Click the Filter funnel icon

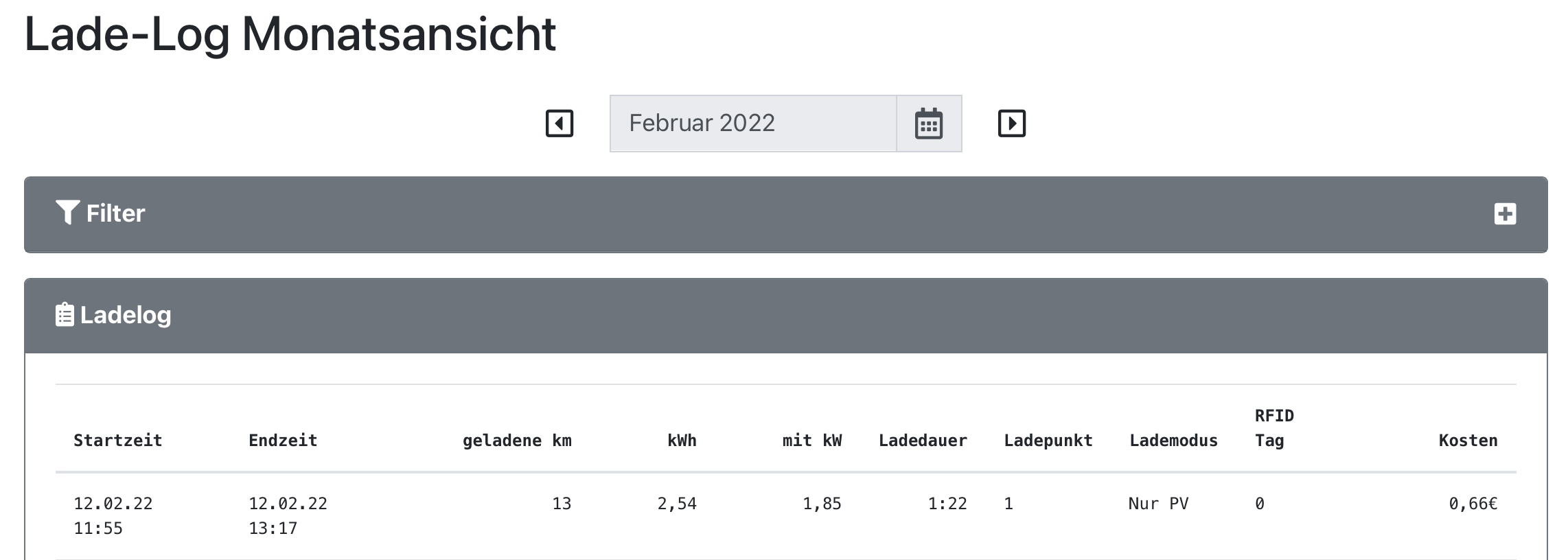(x=67, y=213)
